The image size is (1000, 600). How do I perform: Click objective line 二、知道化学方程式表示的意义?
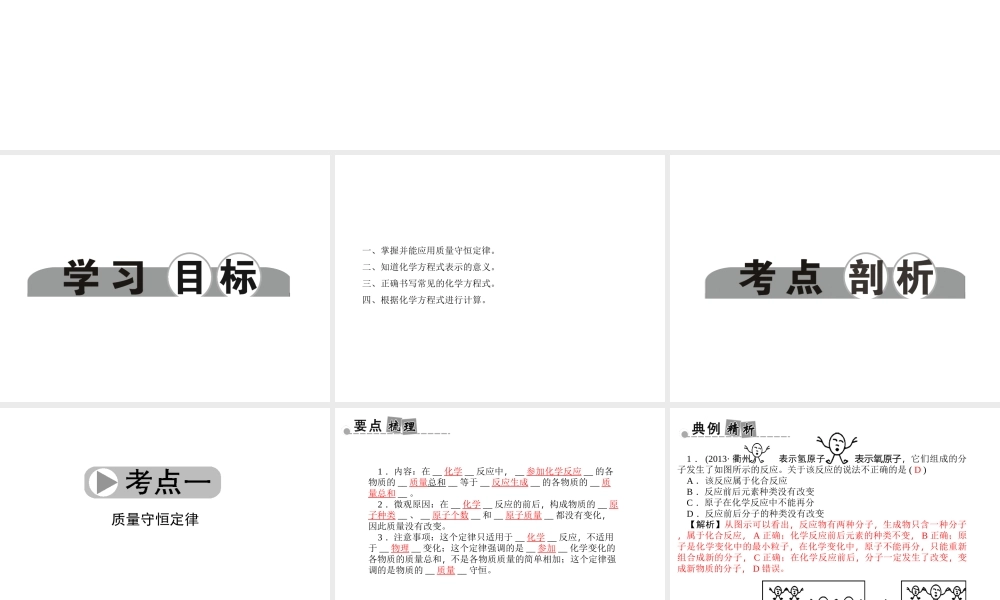coord(430,267)
